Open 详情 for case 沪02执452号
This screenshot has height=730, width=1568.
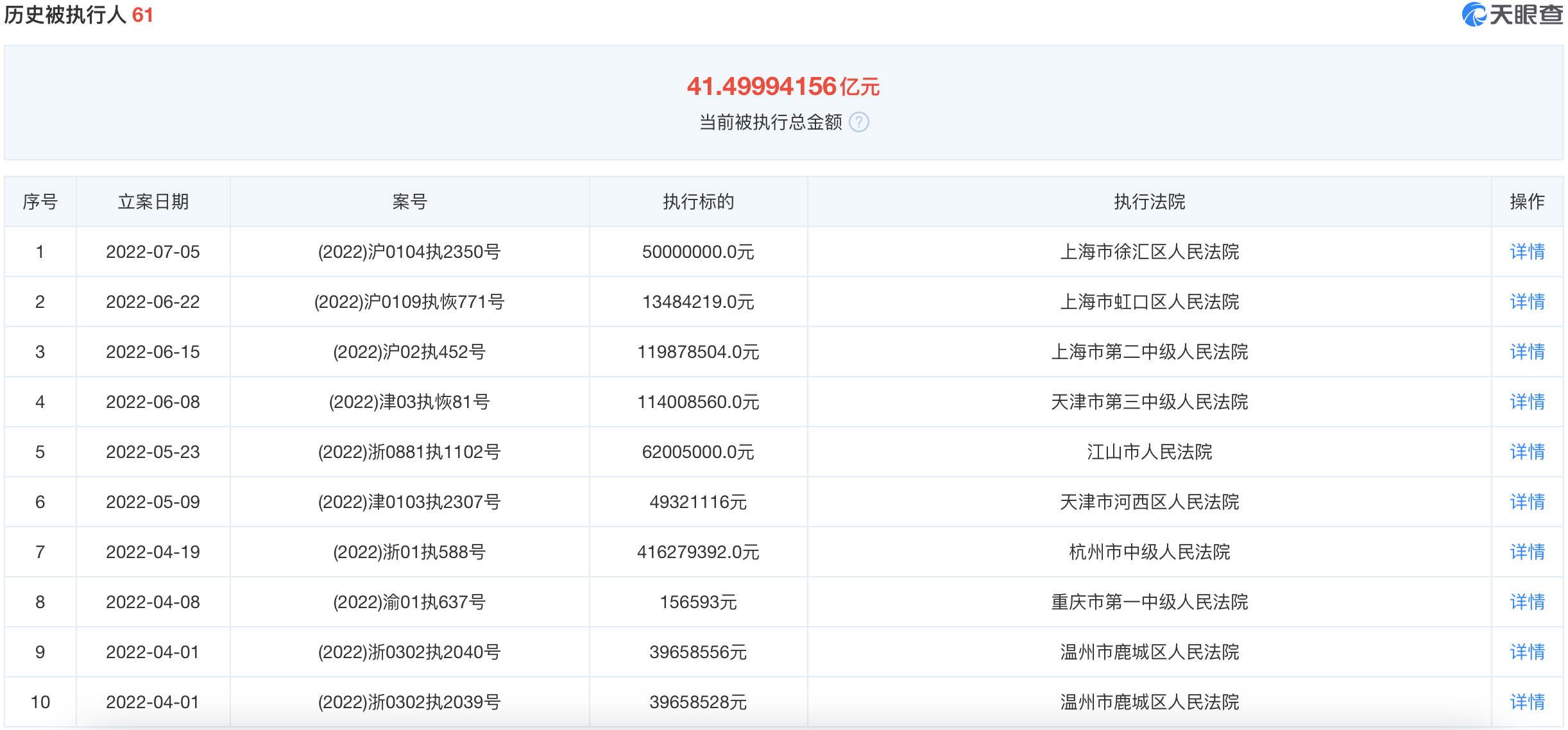coord(1527,352)
